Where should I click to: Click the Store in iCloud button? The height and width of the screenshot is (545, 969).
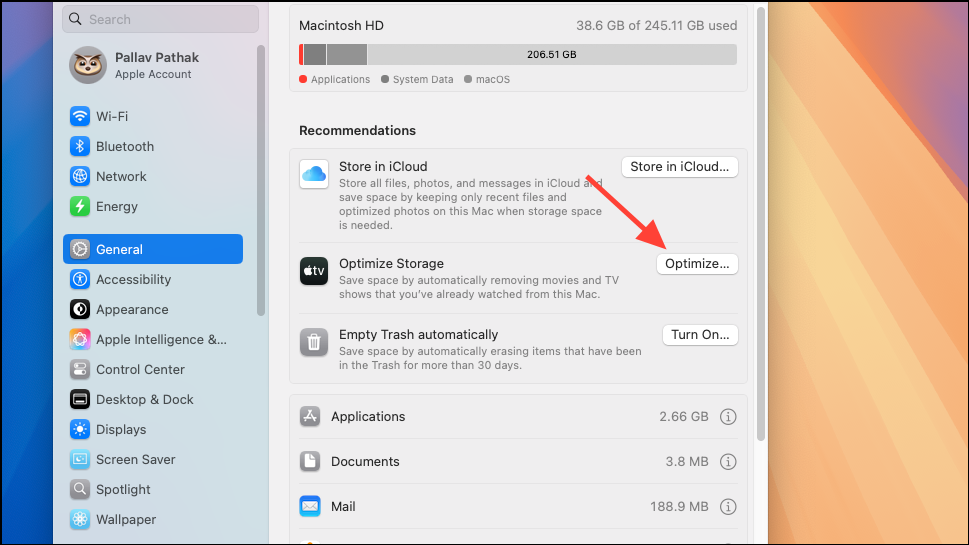679,167
